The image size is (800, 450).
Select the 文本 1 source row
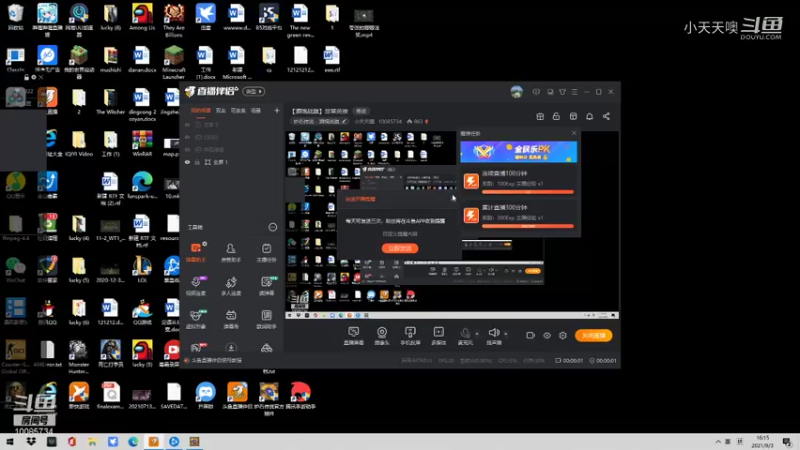[x=232, y=124]
